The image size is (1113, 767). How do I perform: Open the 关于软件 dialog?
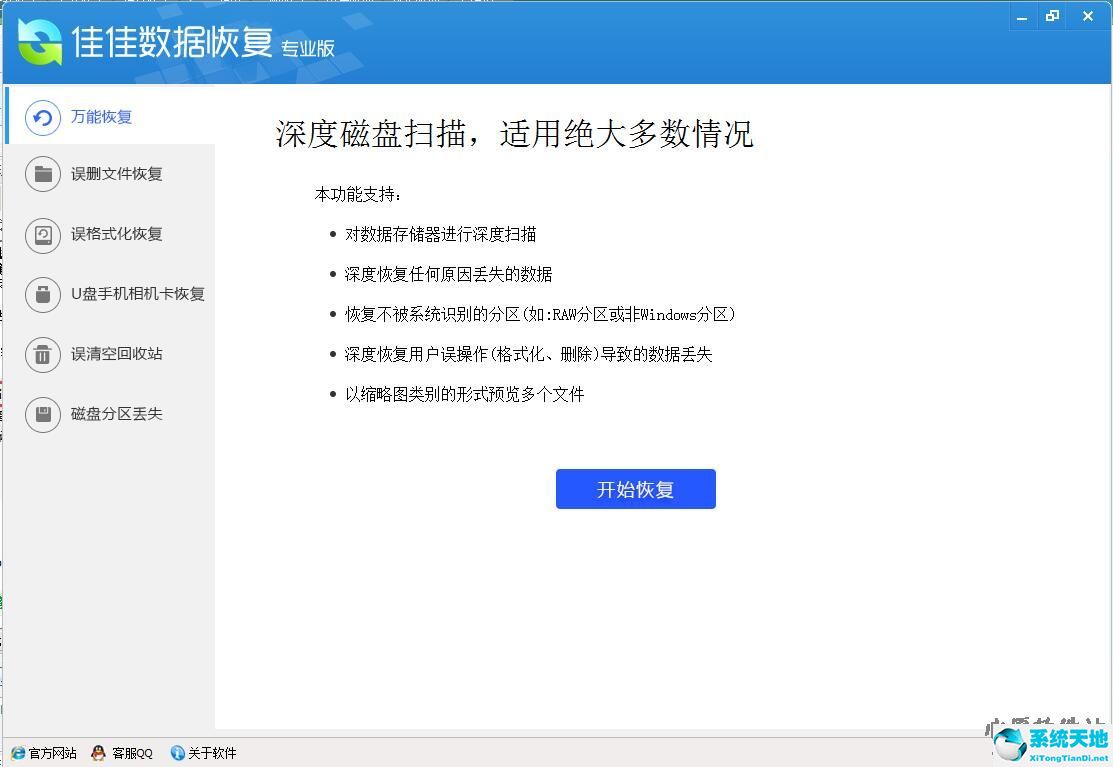pos(204,752)
